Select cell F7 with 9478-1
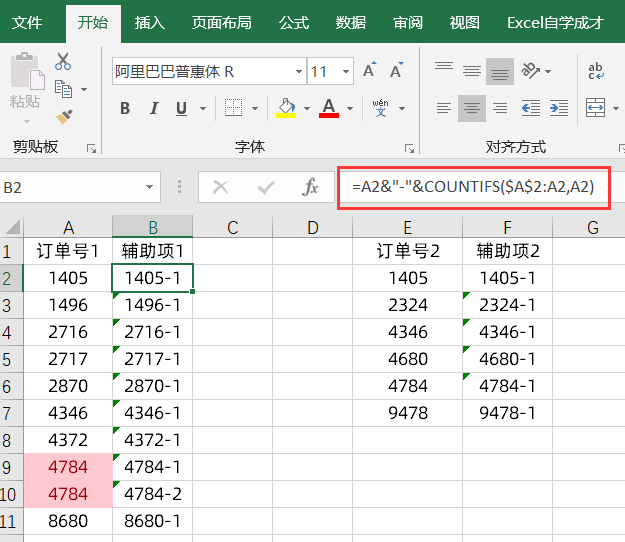 coord(507,413)
